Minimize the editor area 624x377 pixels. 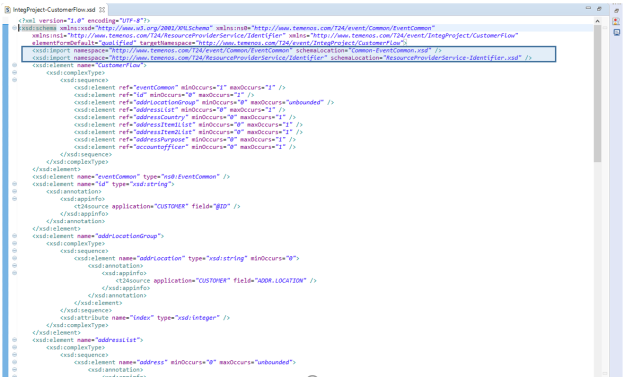click(x=588, y=8)
